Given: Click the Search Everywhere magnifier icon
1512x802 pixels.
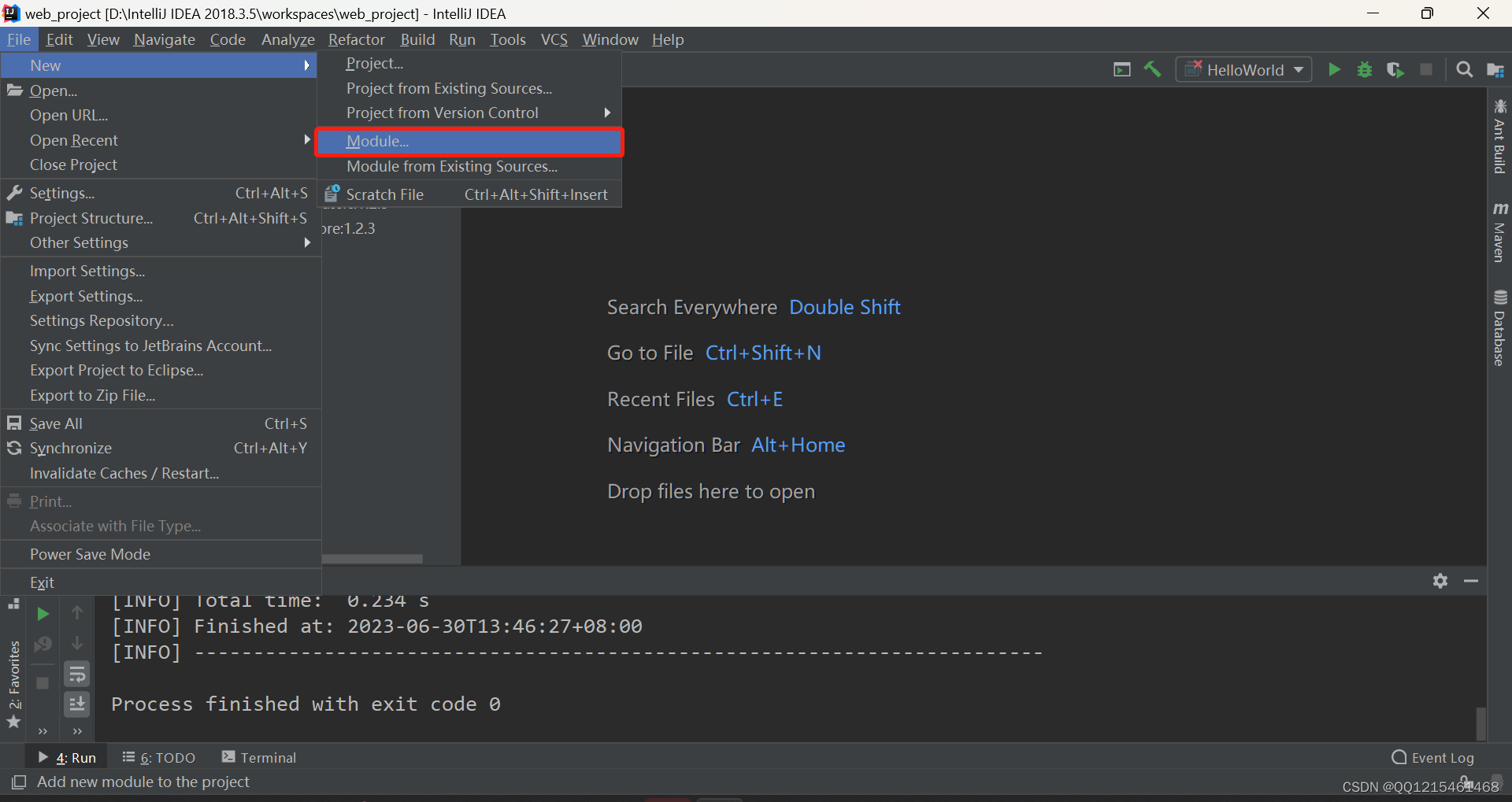Looking at the screenshot, I should [1465, 70].
